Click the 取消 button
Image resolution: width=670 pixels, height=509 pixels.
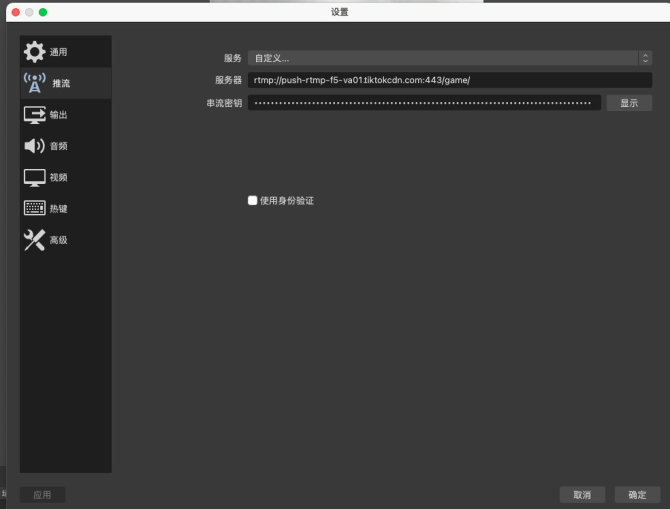[582, 494]
